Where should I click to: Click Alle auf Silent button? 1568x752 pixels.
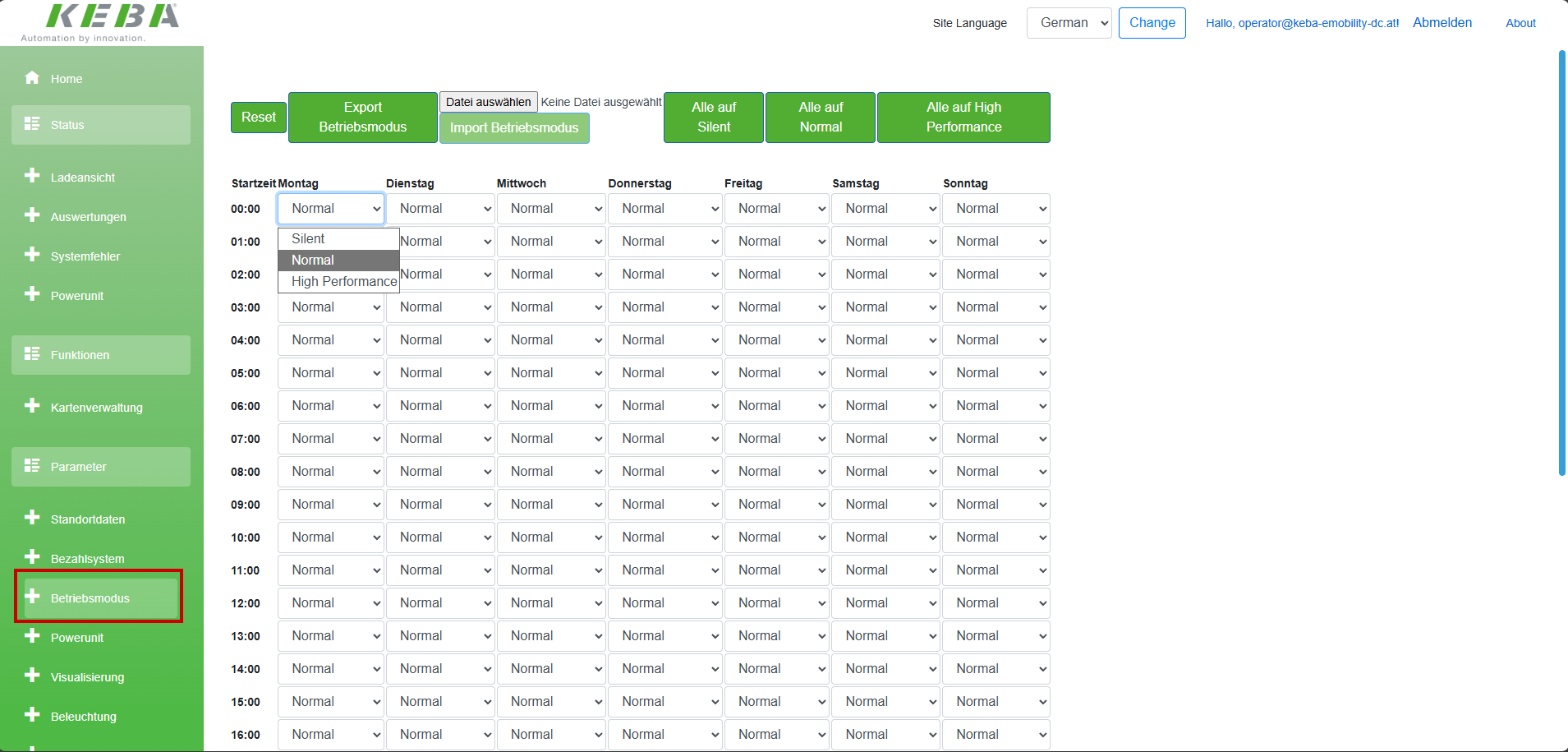pyautogui.click(x=714, y=118)
